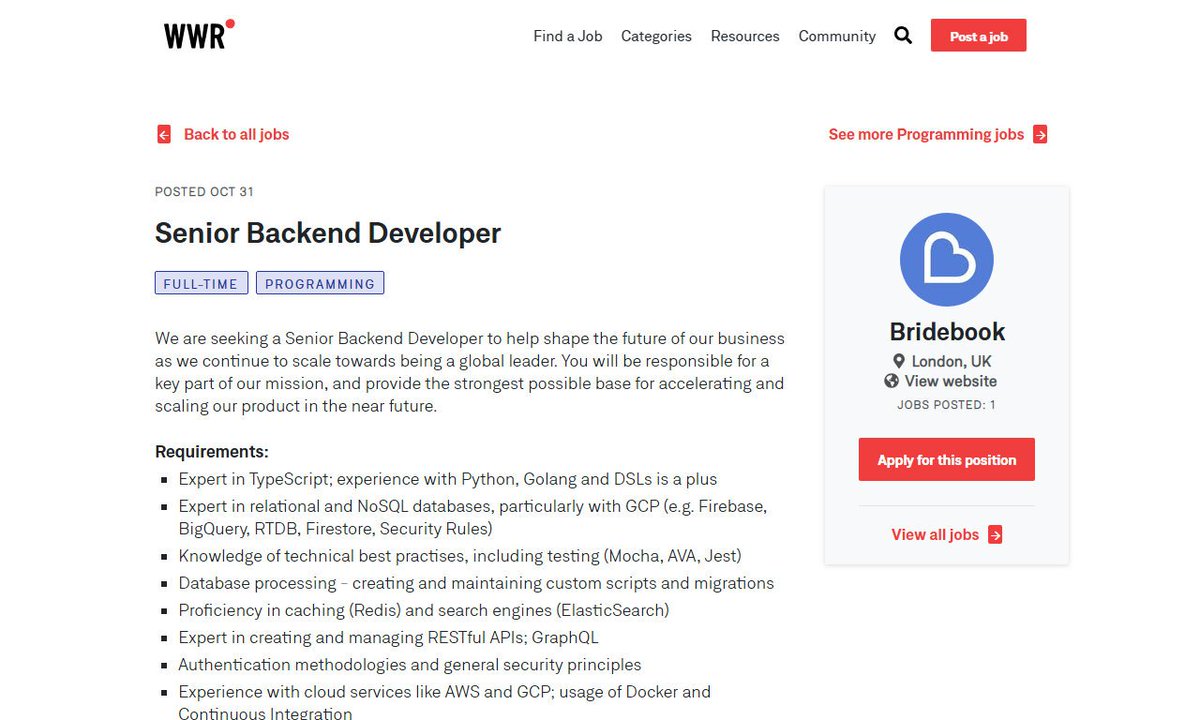Click the Database processing requirement line
Image resolution: width=1200 pixels, height=720 pixels.
click(x=476, y=583)
